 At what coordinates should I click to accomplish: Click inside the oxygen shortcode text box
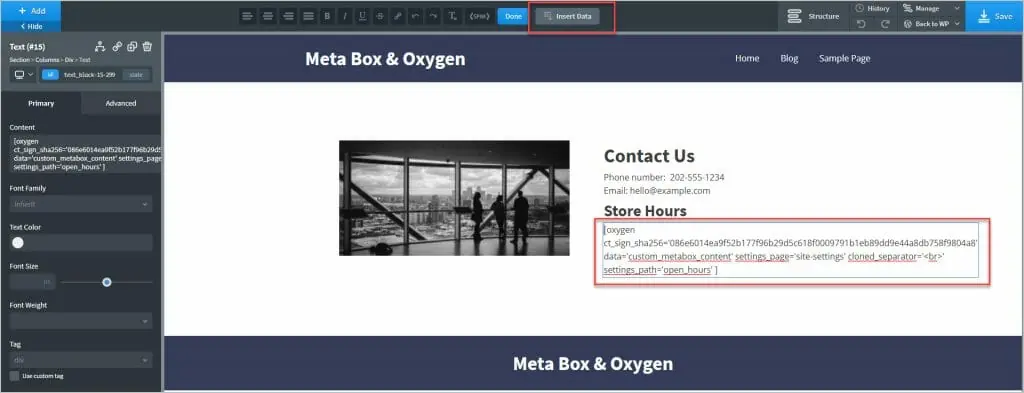tap(791, 250)
